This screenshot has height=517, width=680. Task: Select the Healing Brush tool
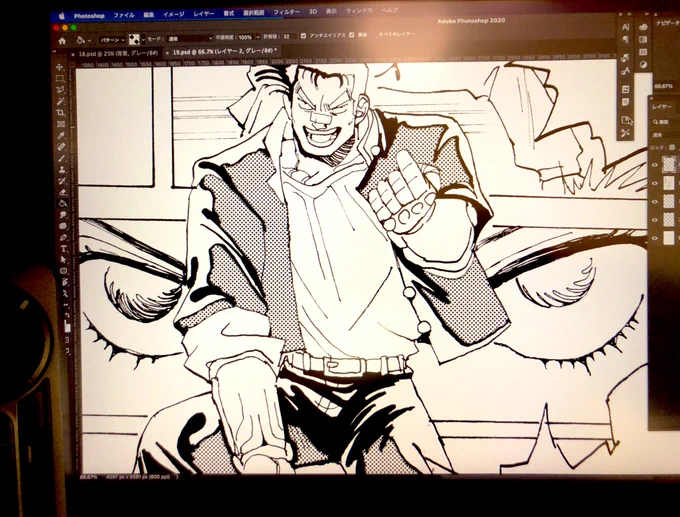[61, 147]
